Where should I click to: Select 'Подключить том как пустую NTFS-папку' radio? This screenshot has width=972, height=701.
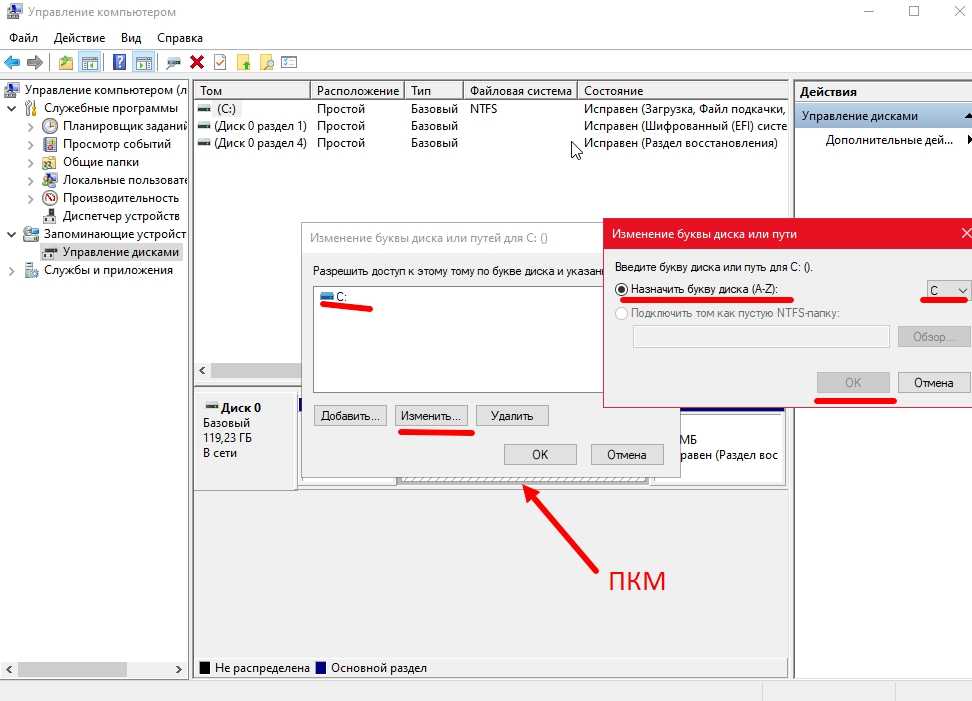(622, 313)
